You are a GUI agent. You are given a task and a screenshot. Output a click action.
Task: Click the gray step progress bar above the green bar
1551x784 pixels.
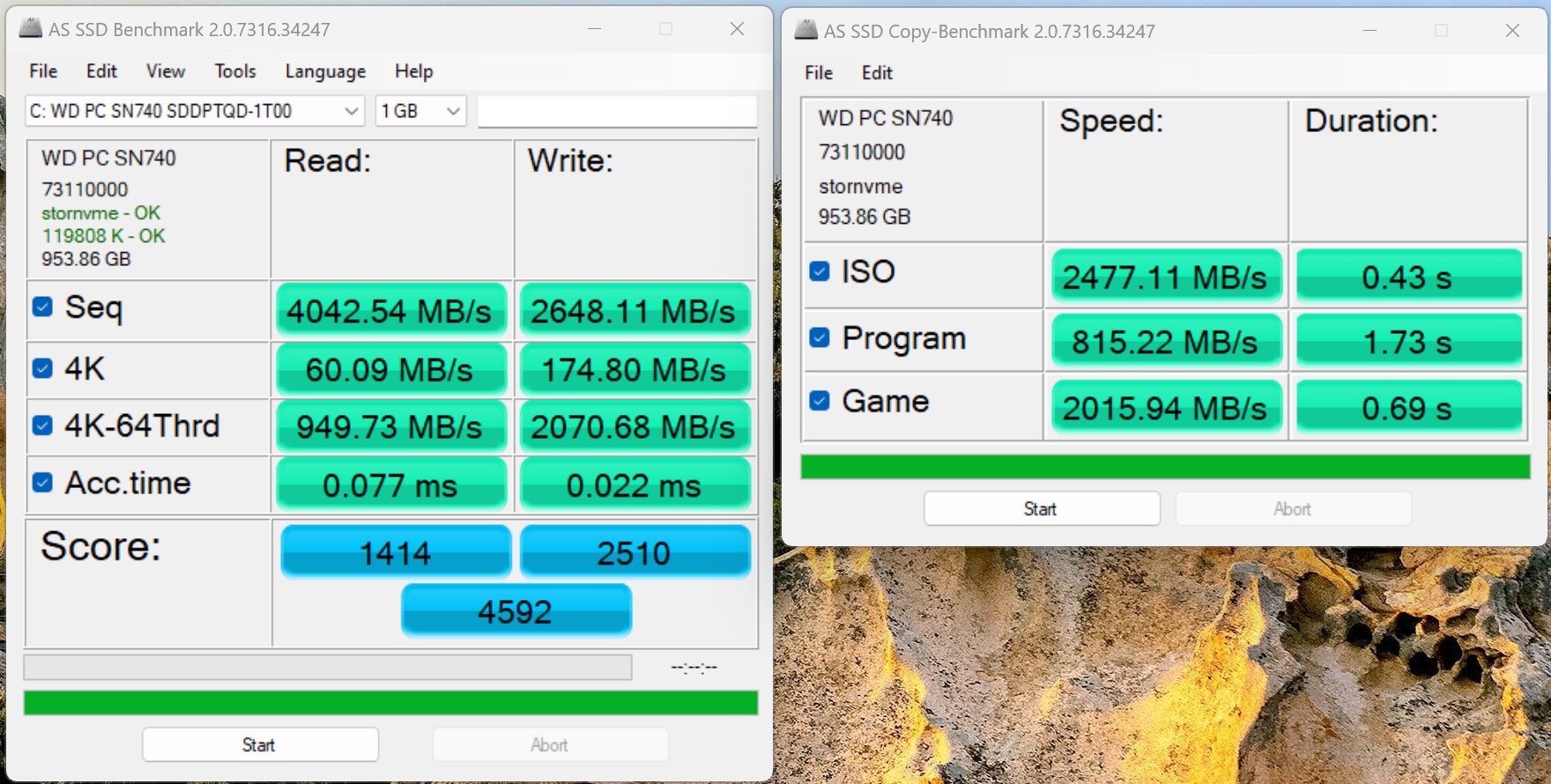click(328, 667)
